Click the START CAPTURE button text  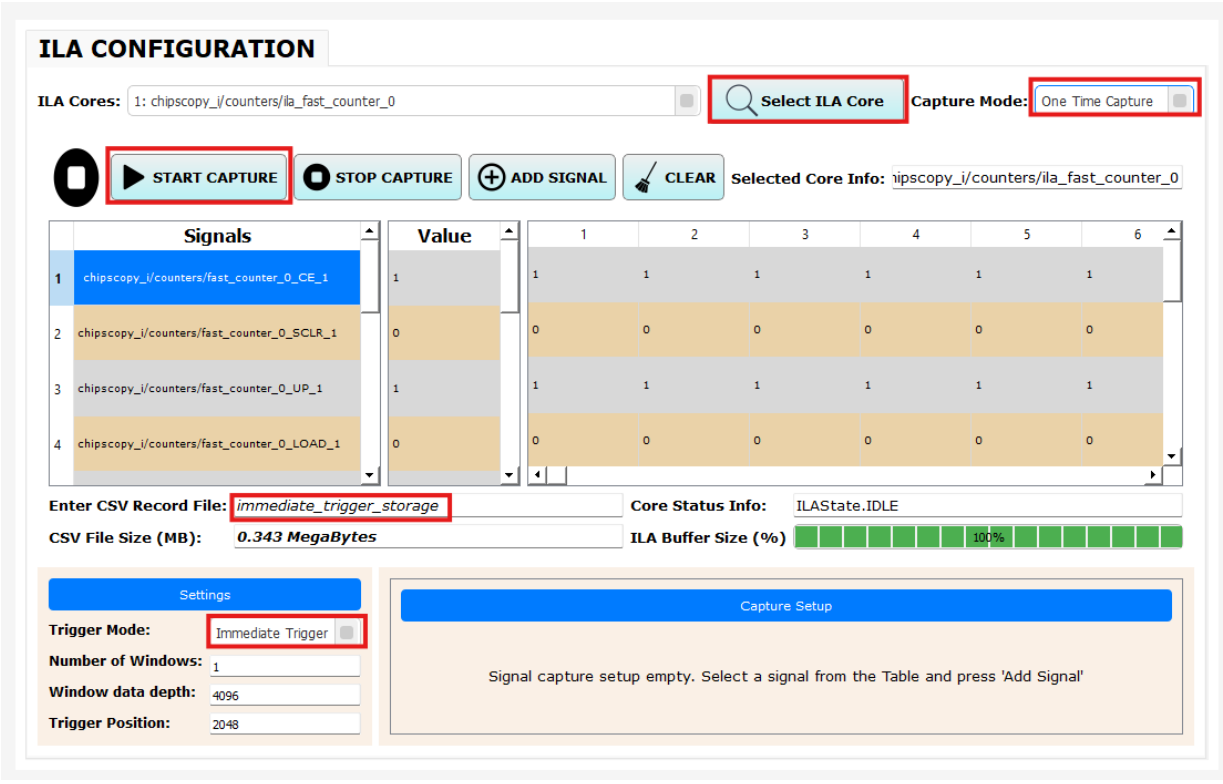(215, 178)
